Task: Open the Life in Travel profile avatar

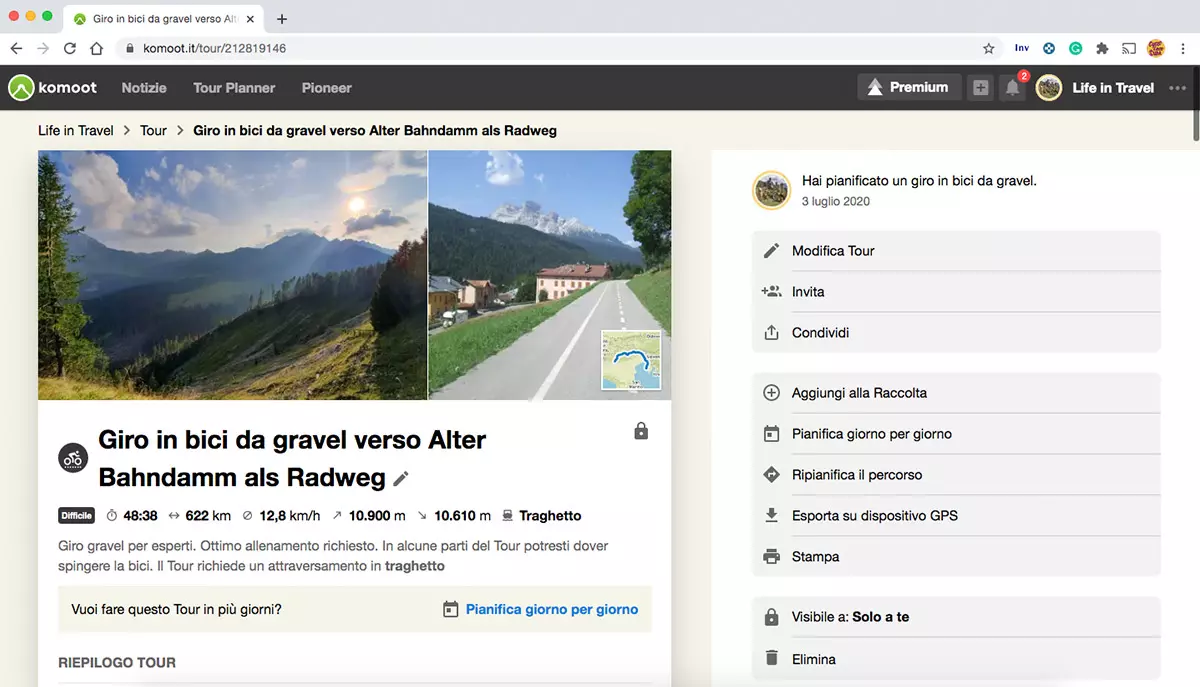Action: click(1048, 88)
